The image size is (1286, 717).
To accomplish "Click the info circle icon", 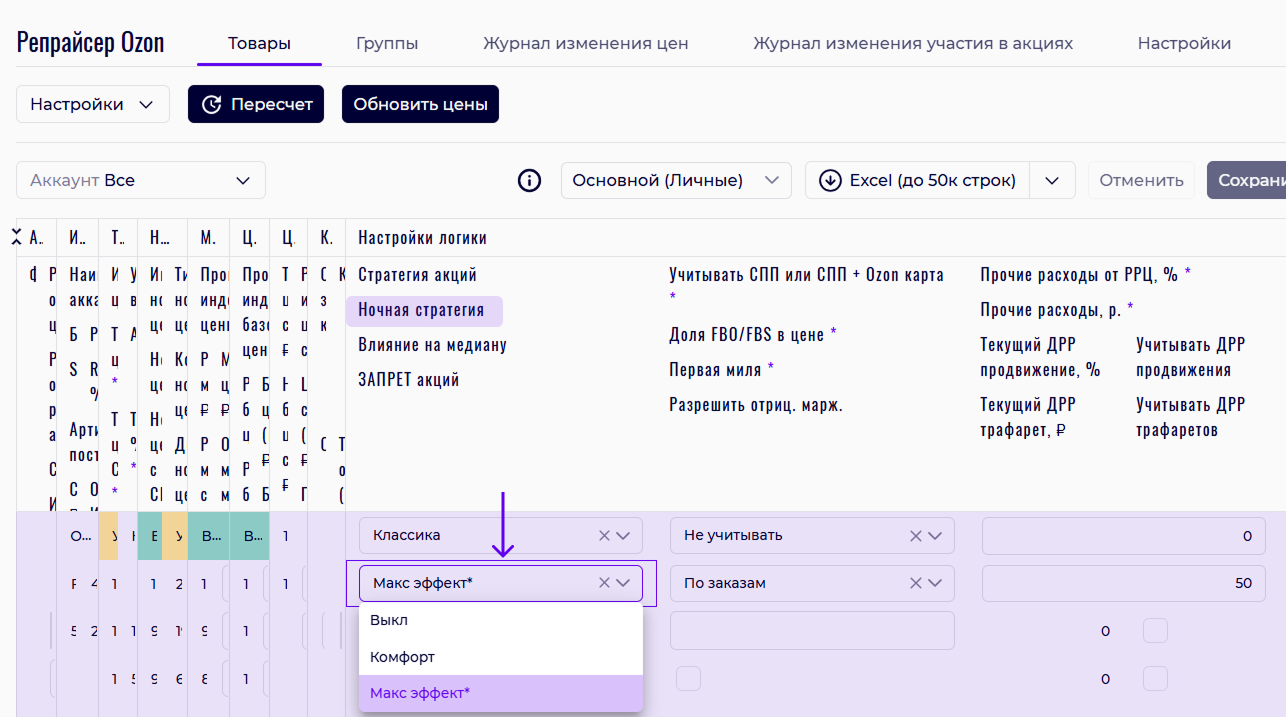I will click(x=529, y=181).
